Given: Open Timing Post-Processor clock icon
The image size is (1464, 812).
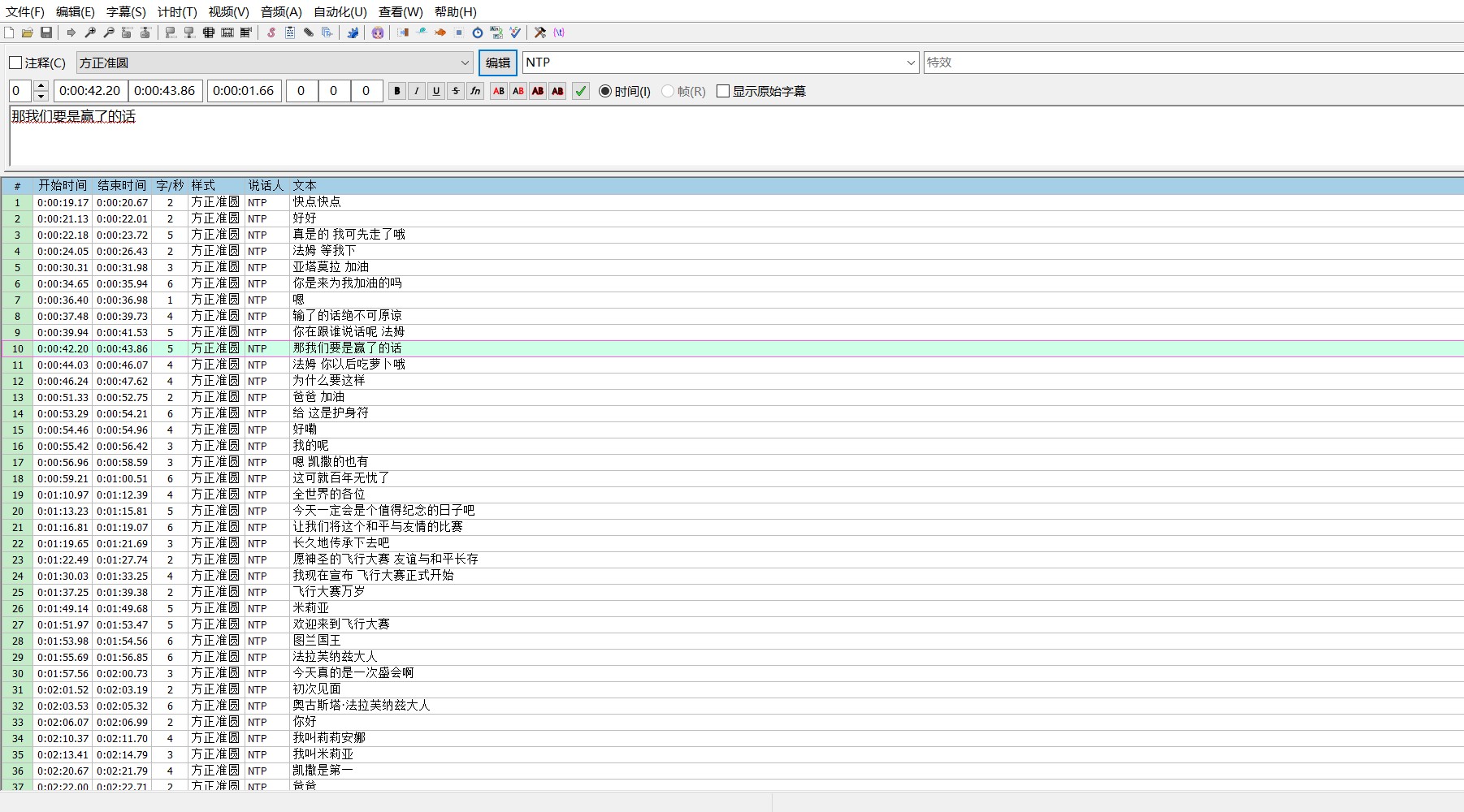Looking at the screenshot, I should click(478, 32).
